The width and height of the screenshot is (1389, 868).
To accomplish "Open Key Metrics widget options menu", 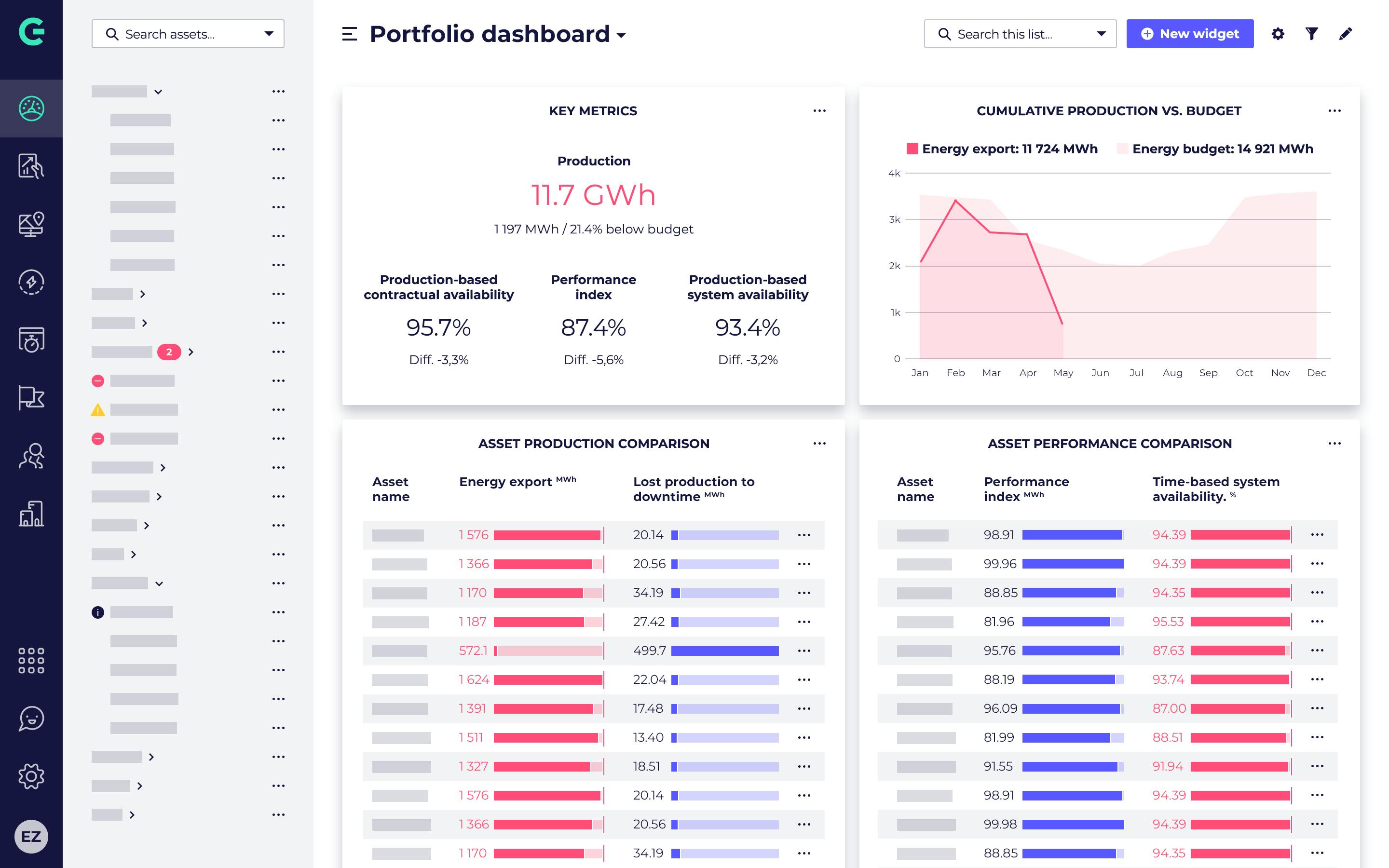I will [x=819, y=111].
